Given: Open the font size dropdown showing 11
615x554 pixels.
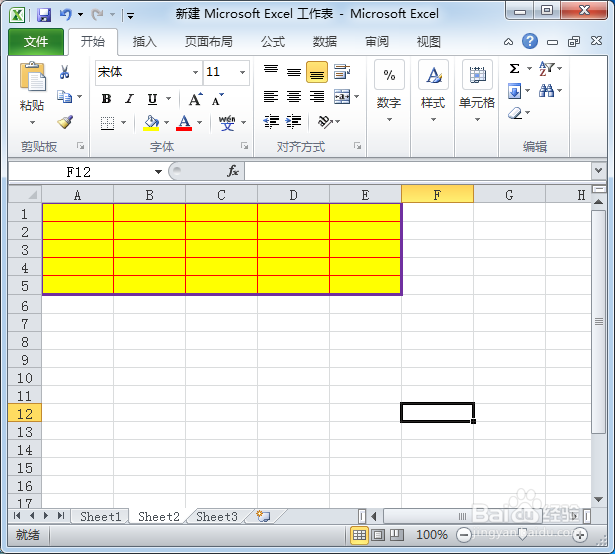Looking at the screenshot, I should (242, 73).
